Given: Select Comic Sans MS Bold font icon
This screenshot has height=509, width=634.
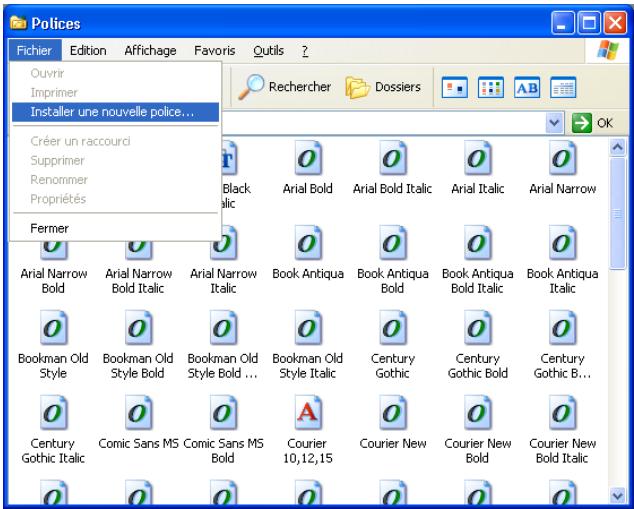Looking at the screenshot, I should coord(223,412).
